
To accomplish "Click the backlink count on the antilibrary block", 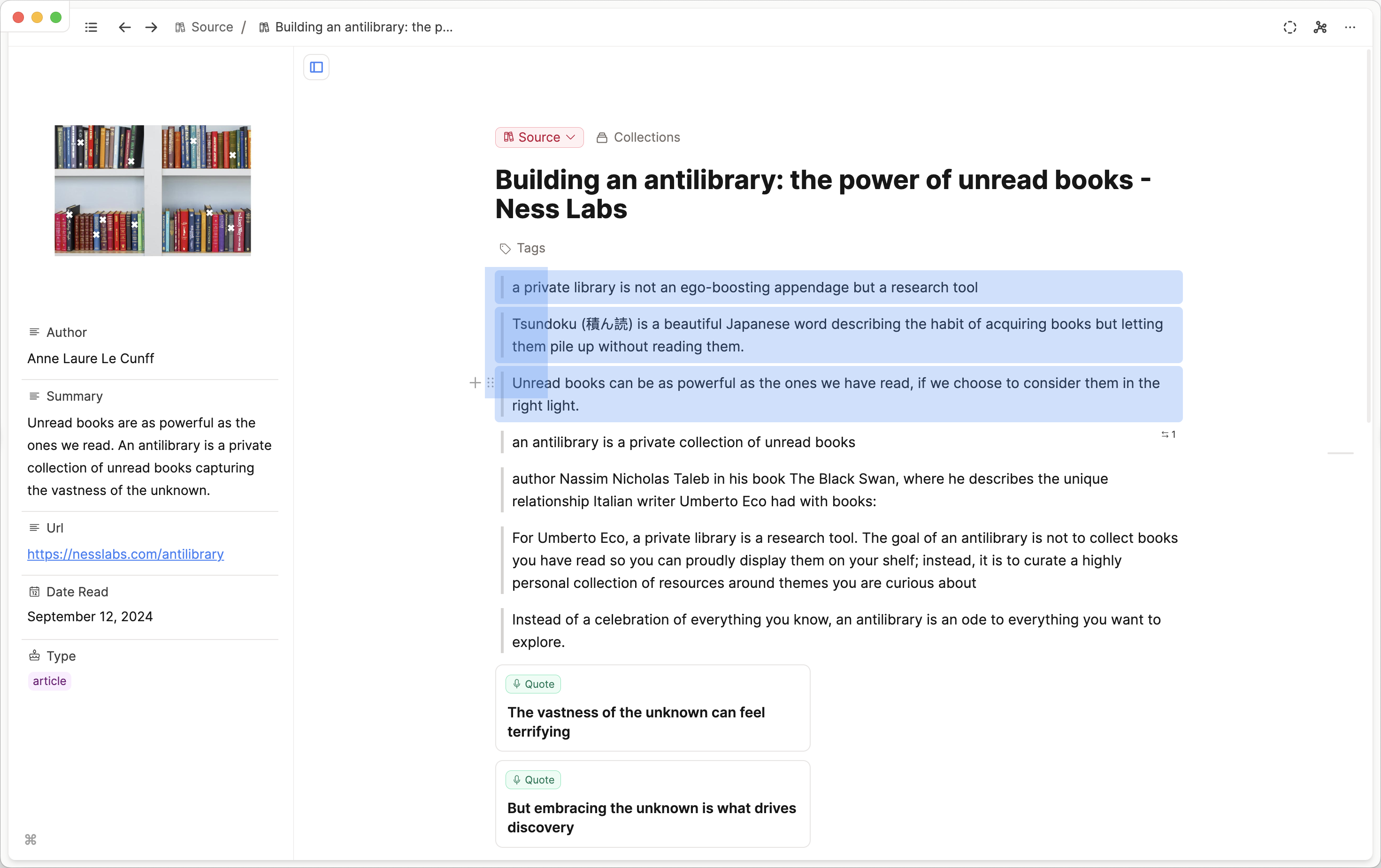I will pyautogui.click(x=1168, y=434).
